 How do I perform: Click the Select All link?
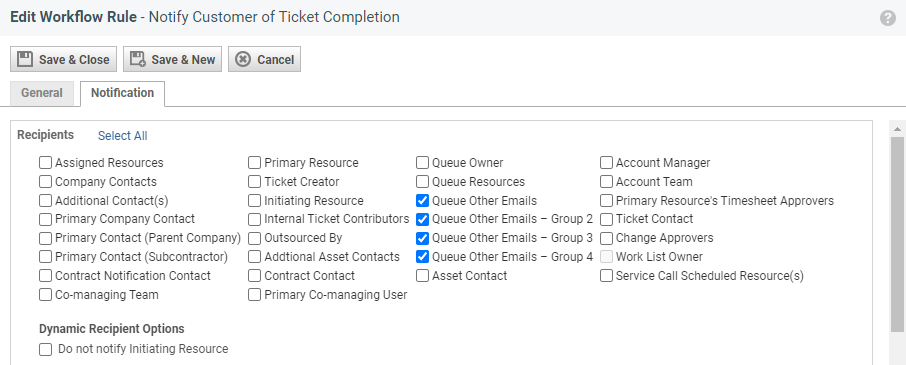122,136
